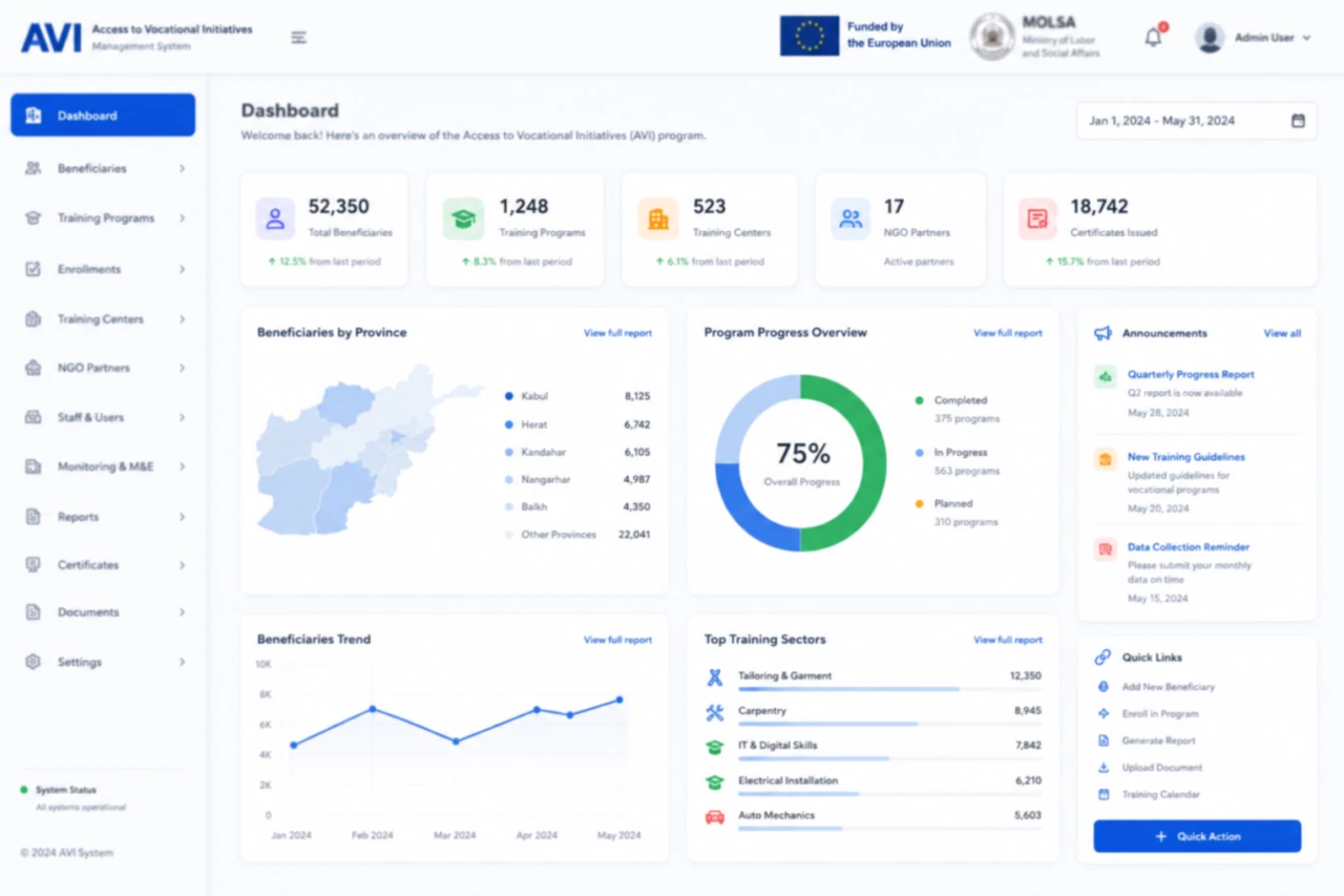Image resolution: width=1344 pixels, height=896 pixels.
Task: Expand the Staff & Users sidebar chevron
Action: 182,418
